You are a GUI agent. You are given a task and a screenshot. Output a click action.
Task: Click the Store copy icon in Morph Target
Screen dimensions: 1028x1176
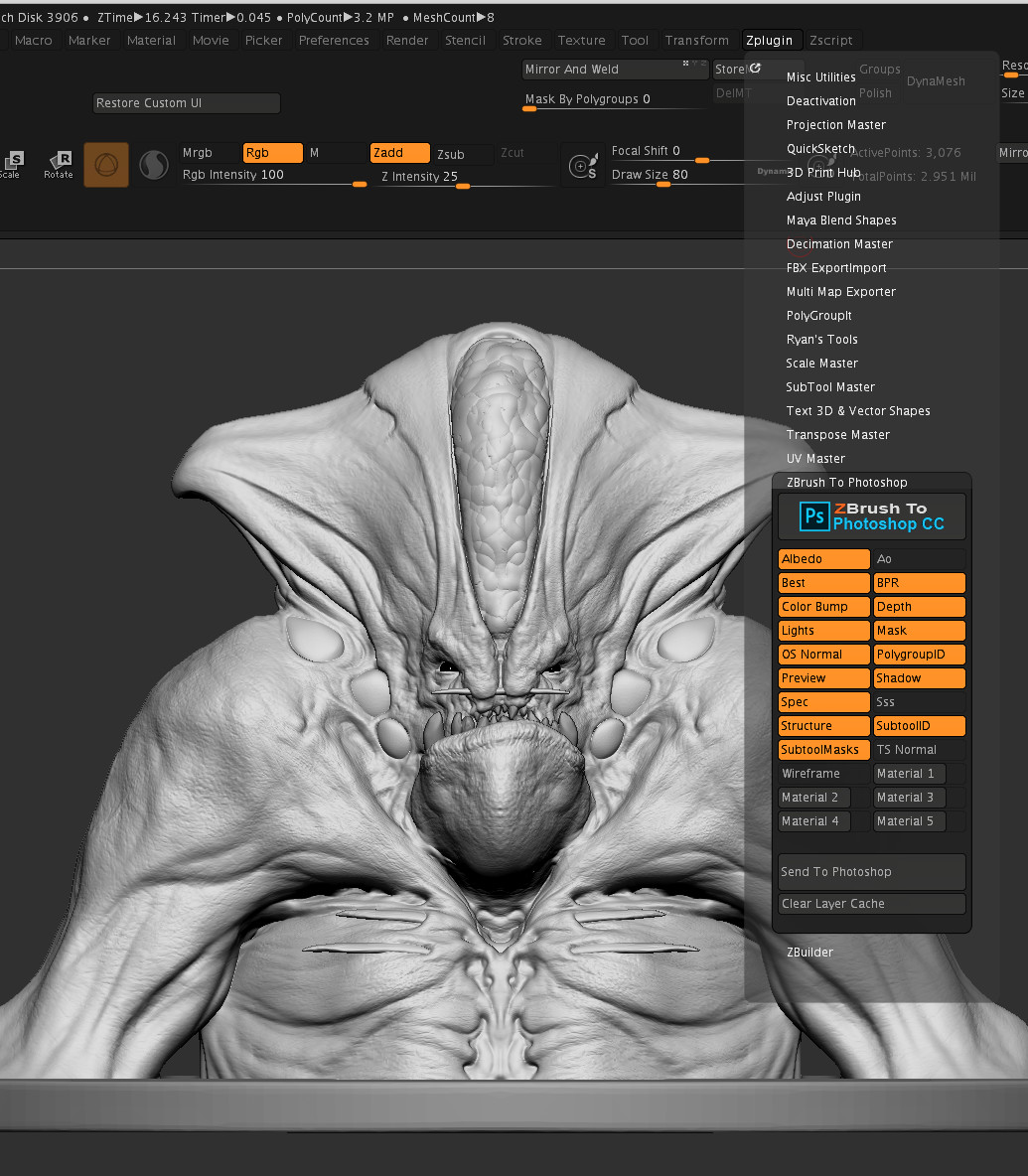click(753, 69)
